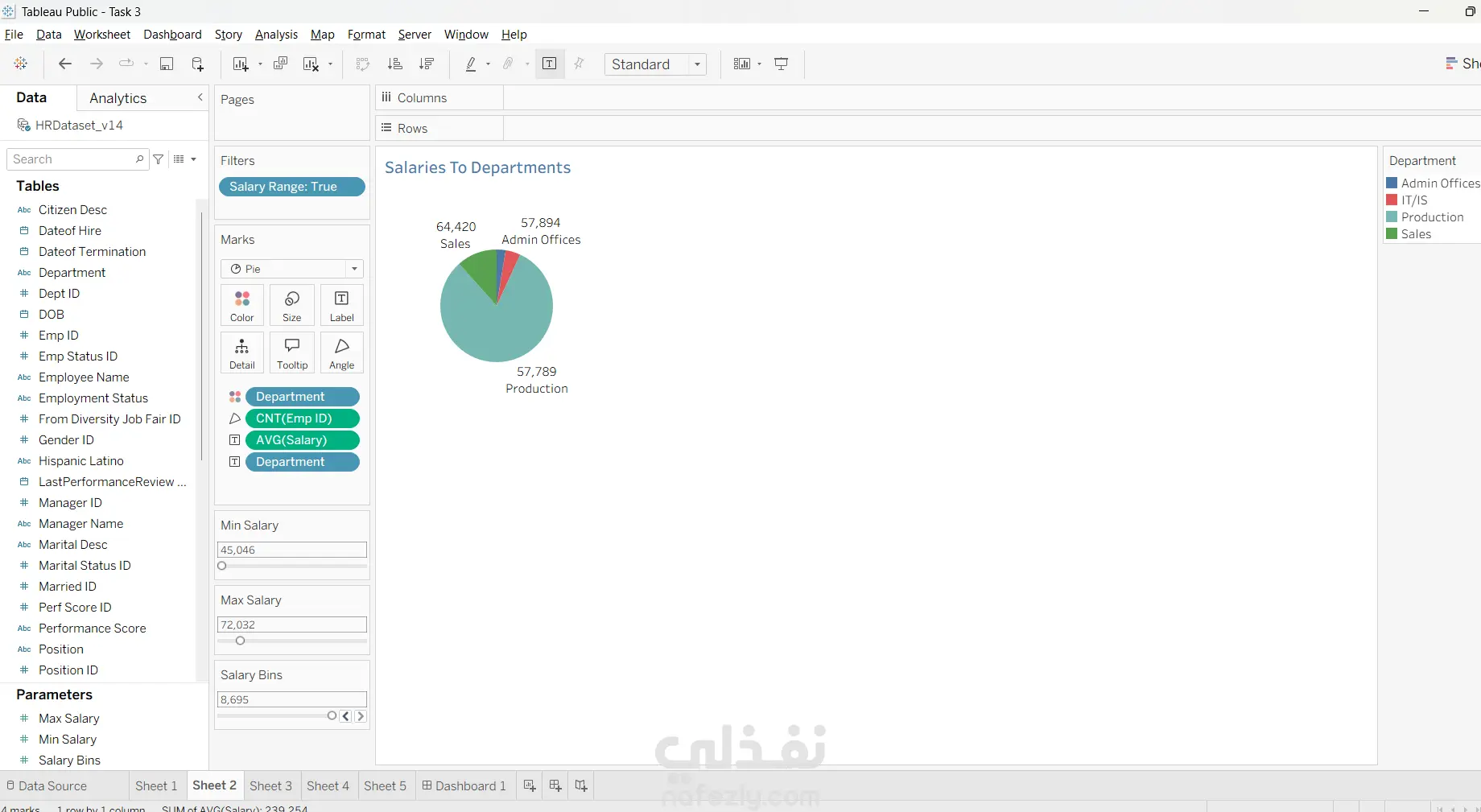Click the Tableau start page icon
The width and height of the screenshot is (1481, 812).
tap(21, 64)
